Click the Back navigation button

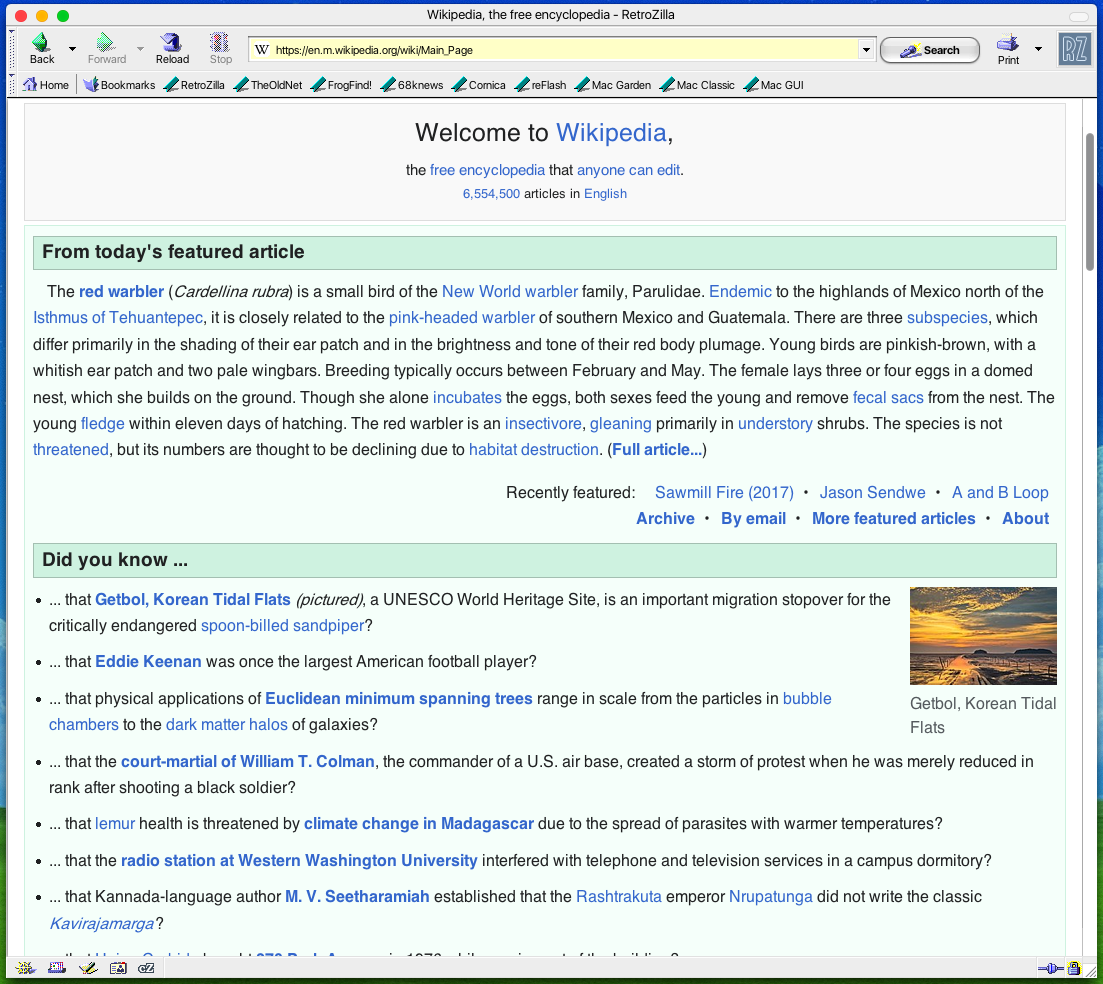coord(42,49)
